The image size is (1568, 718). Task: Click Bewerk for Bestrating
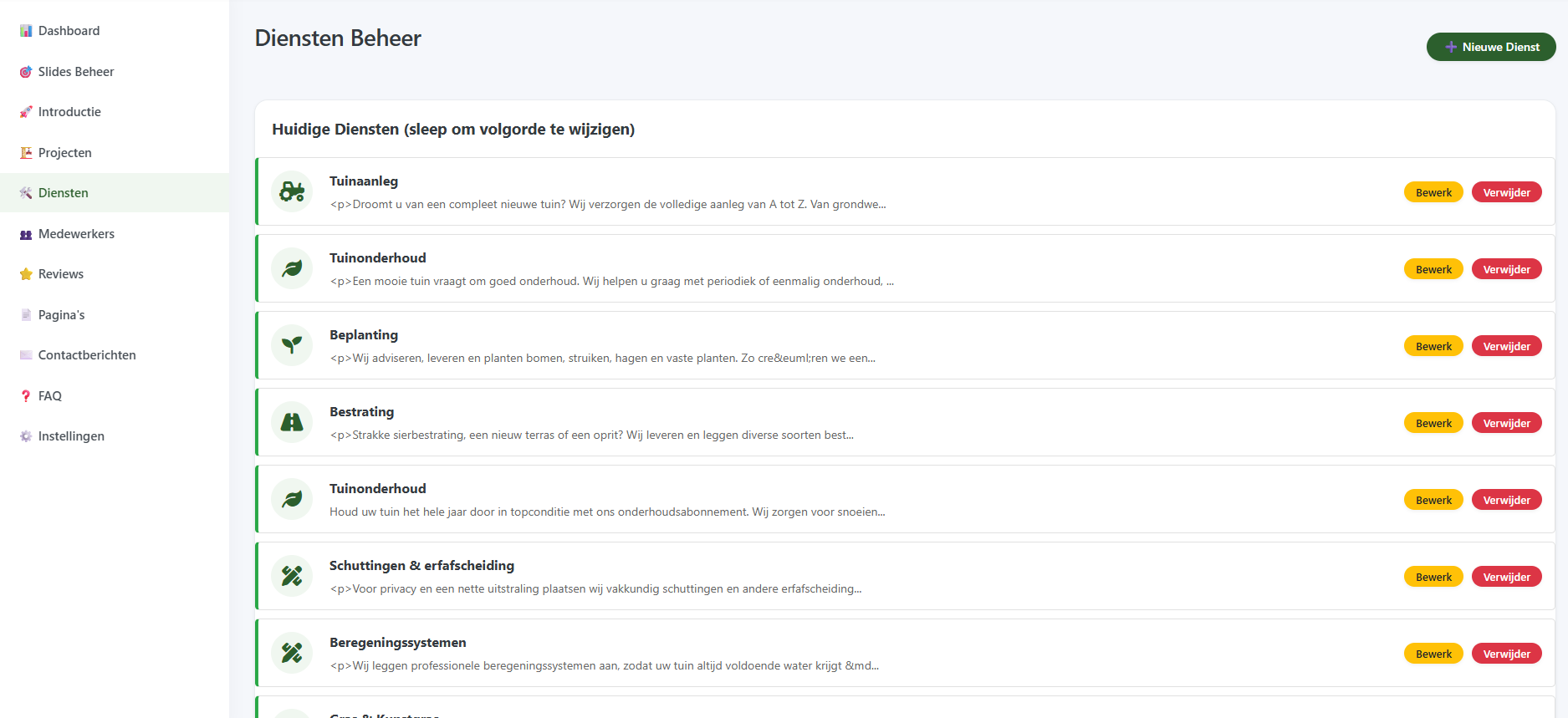pyautogui.click(x=1433, y=423)
